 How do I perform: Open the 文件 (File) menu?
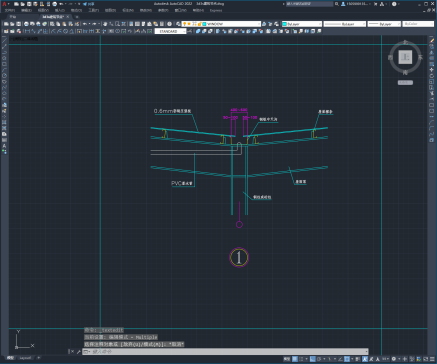pos(10,10)
